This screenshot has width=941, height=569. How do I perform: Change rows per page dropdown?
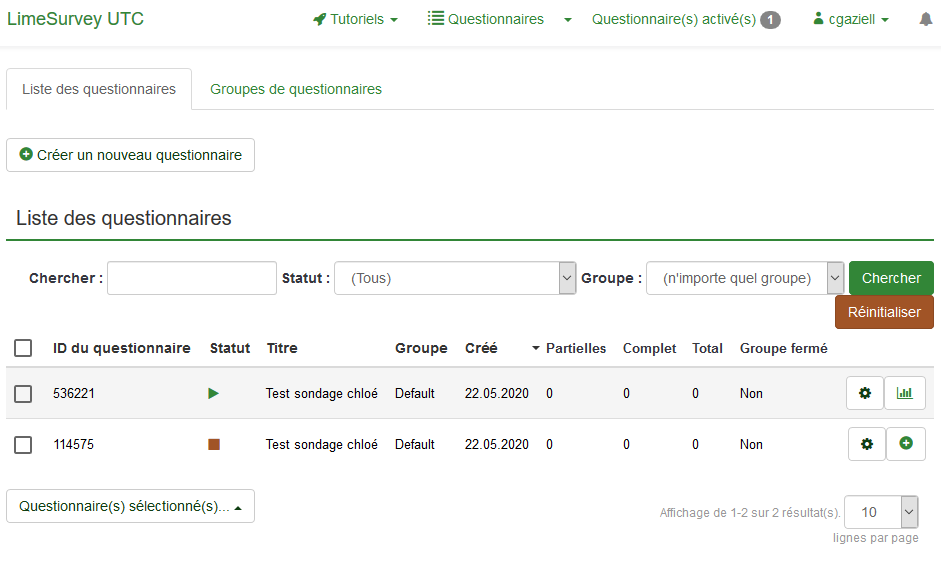click(x=881, y=512)
